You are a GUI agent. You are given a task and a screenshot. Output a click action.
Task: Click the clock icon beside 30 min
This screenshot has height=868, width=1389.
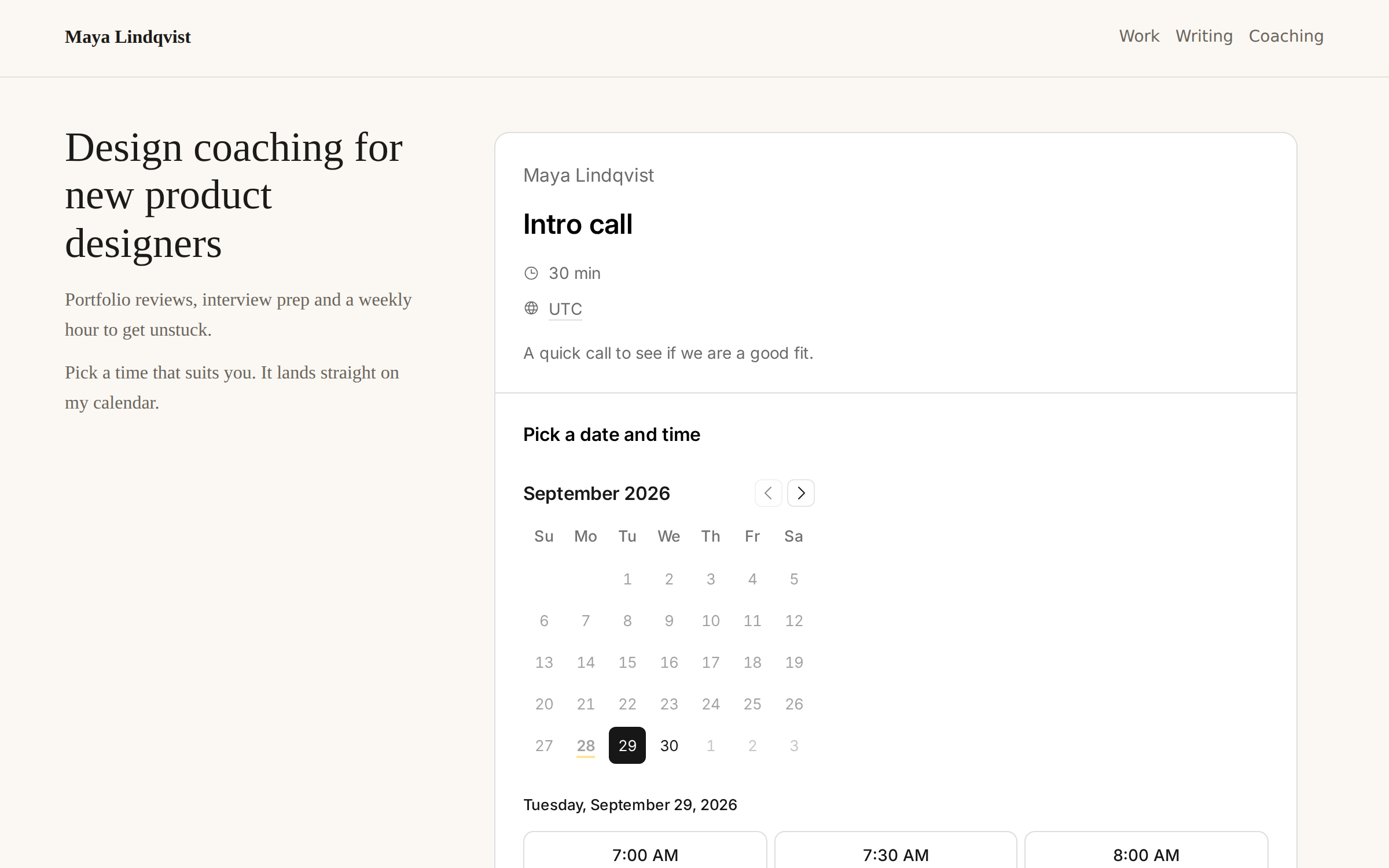pos(531,273)
